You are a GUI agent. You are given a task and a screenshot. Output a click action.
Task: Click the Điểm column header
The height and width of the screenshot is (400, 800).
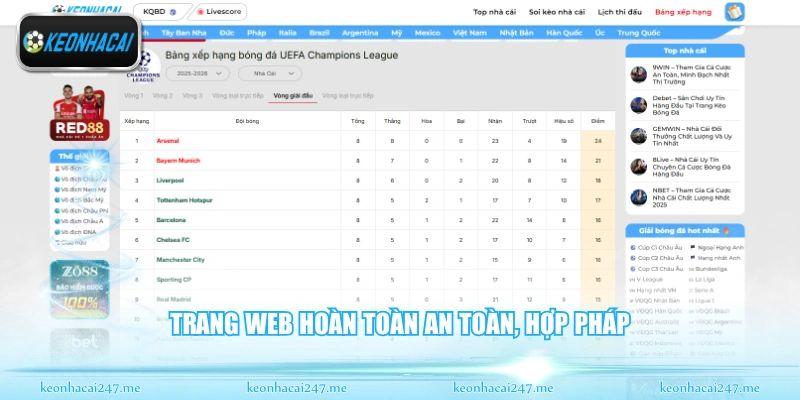pos(597,121)
